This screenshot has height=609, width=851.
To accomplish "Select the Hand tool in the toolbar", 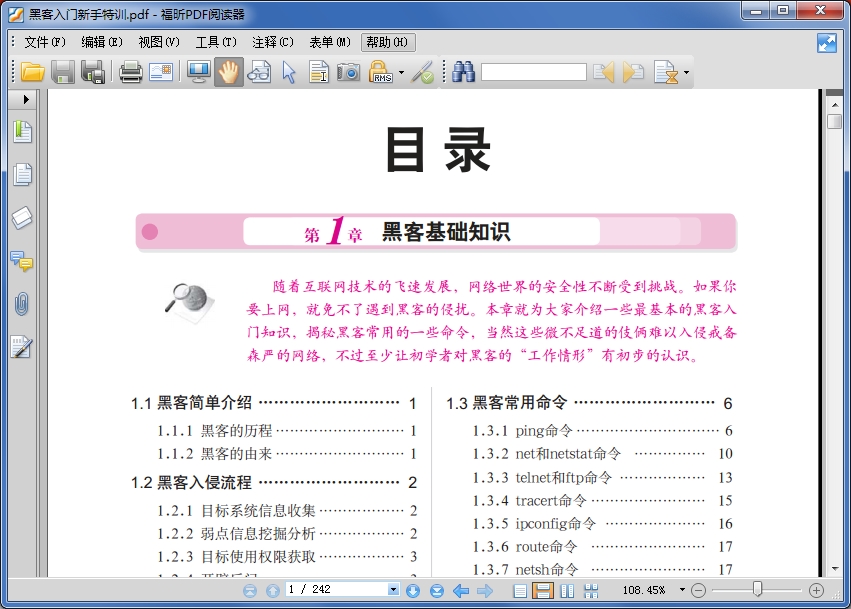I will coord(228,72).
